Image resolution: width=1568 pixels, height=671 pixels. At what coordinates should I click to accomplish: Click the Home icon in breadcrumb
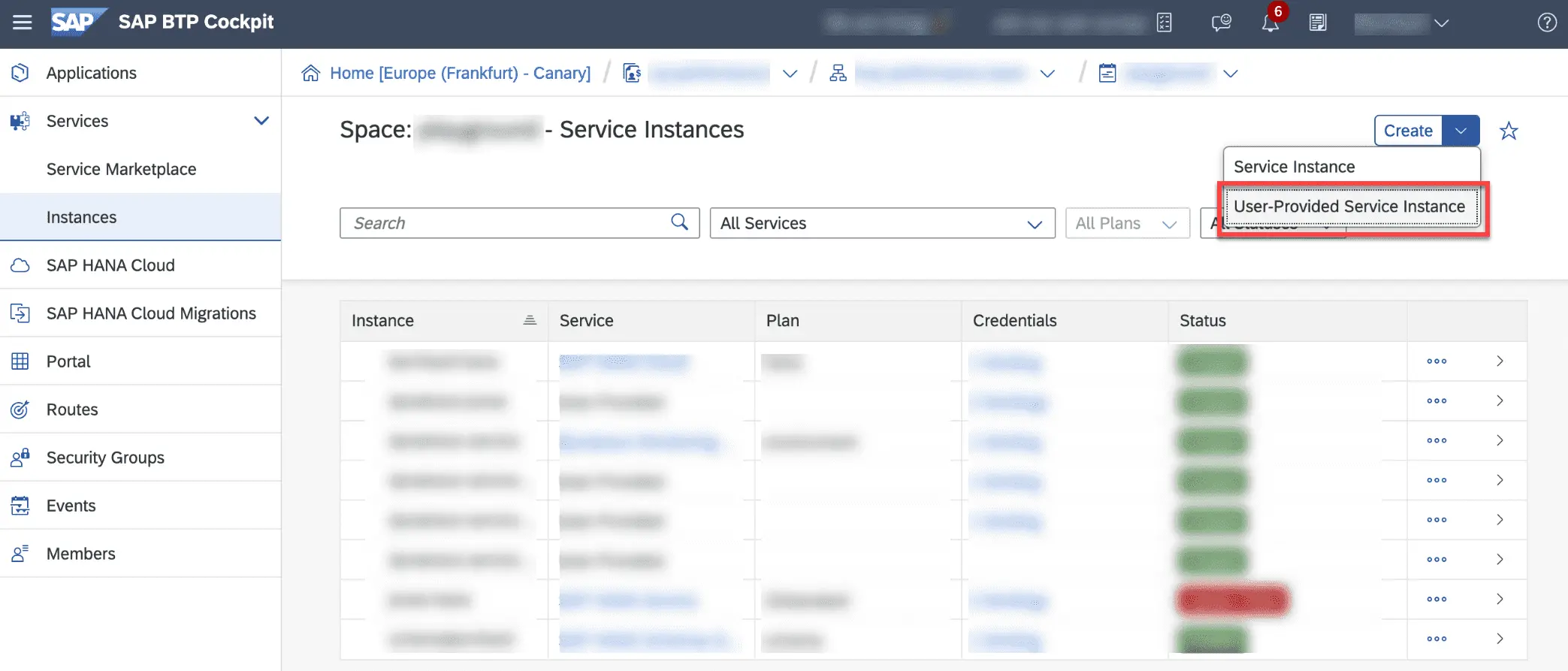point(310,74)
